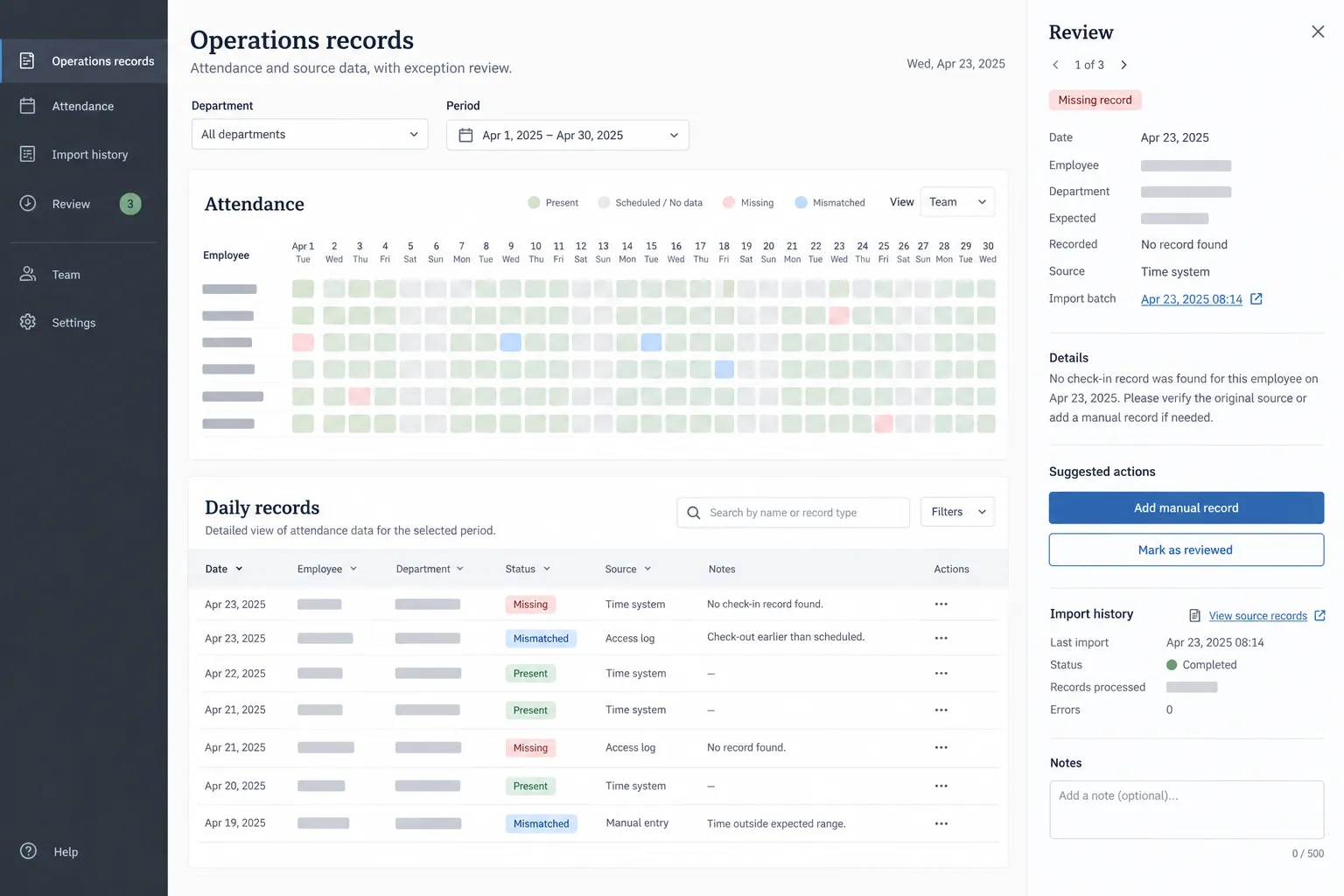Click the Present legend green swatch
Viewport: 1344px width, 896px height.
[x=534, y=202]
